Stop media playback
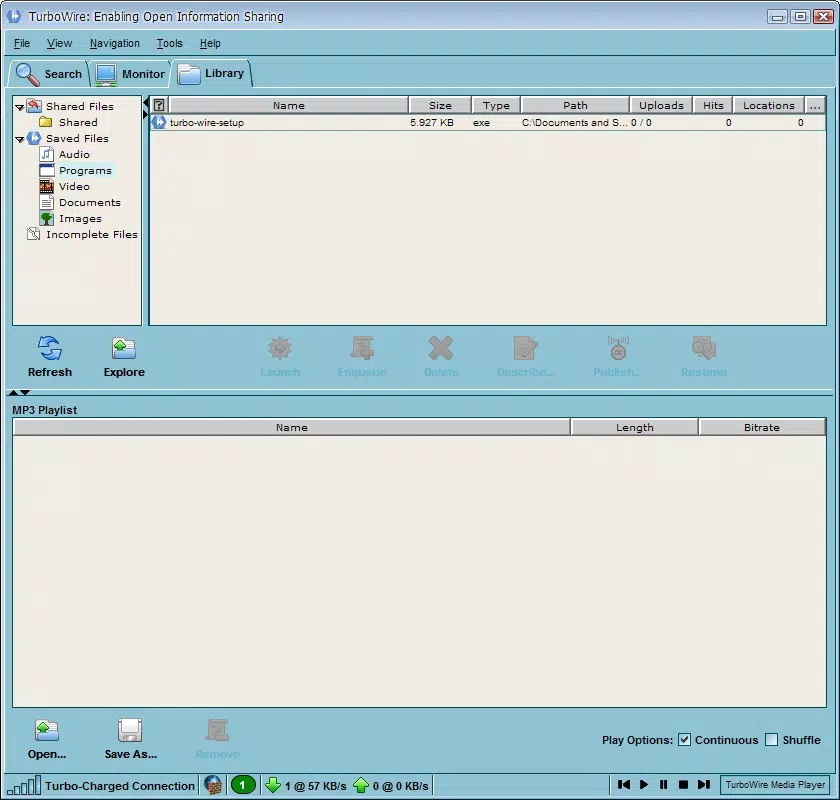 click(x=683, y=784)
